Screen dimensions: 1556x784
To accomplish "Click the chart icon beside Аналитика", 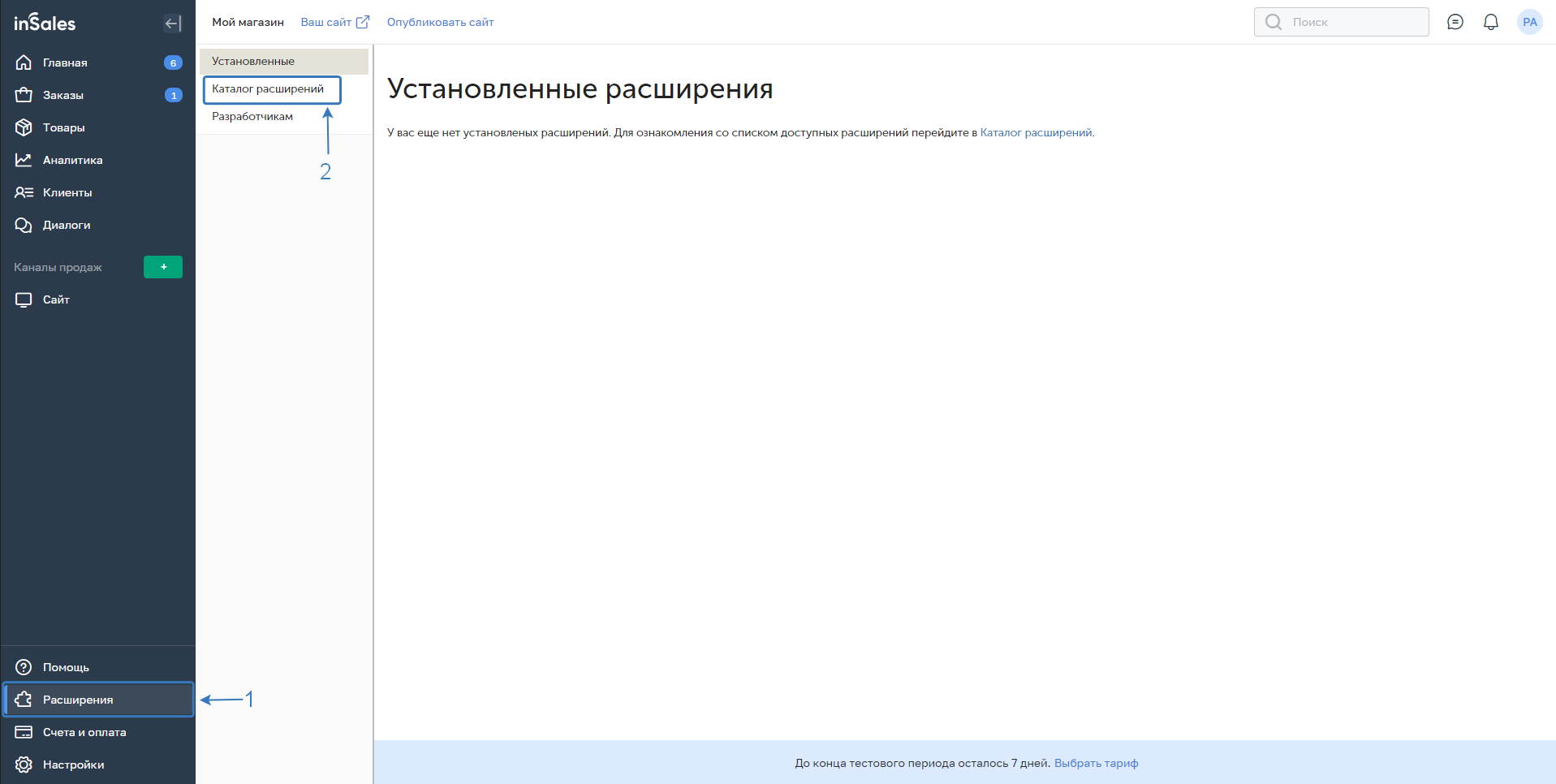I will (x=24, y=160).
